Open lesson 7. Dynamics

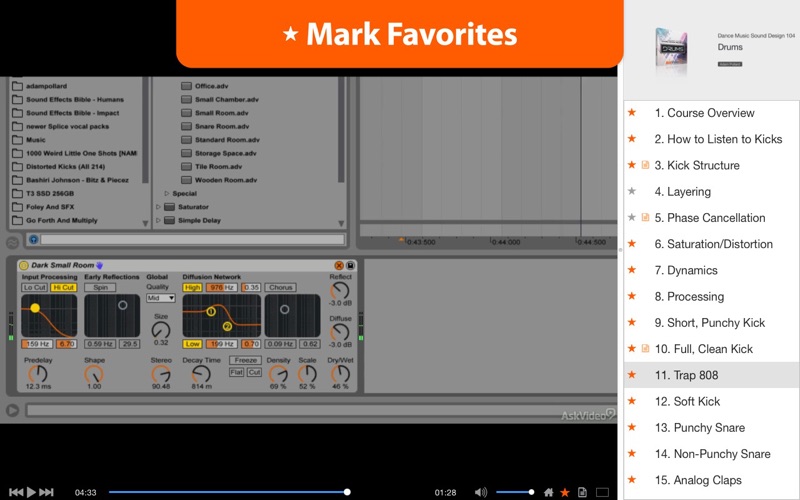pos(686,270)
